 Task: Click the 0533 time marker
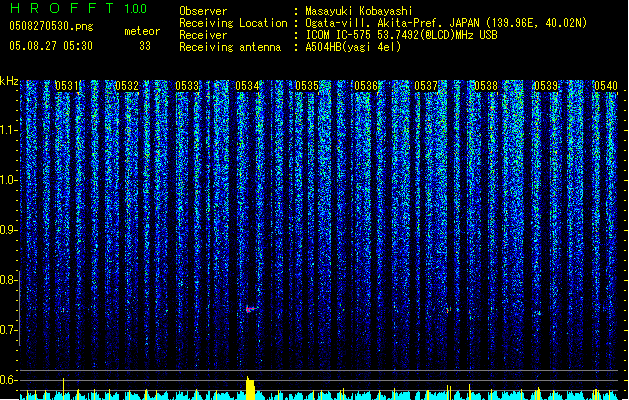pos(187,86)
